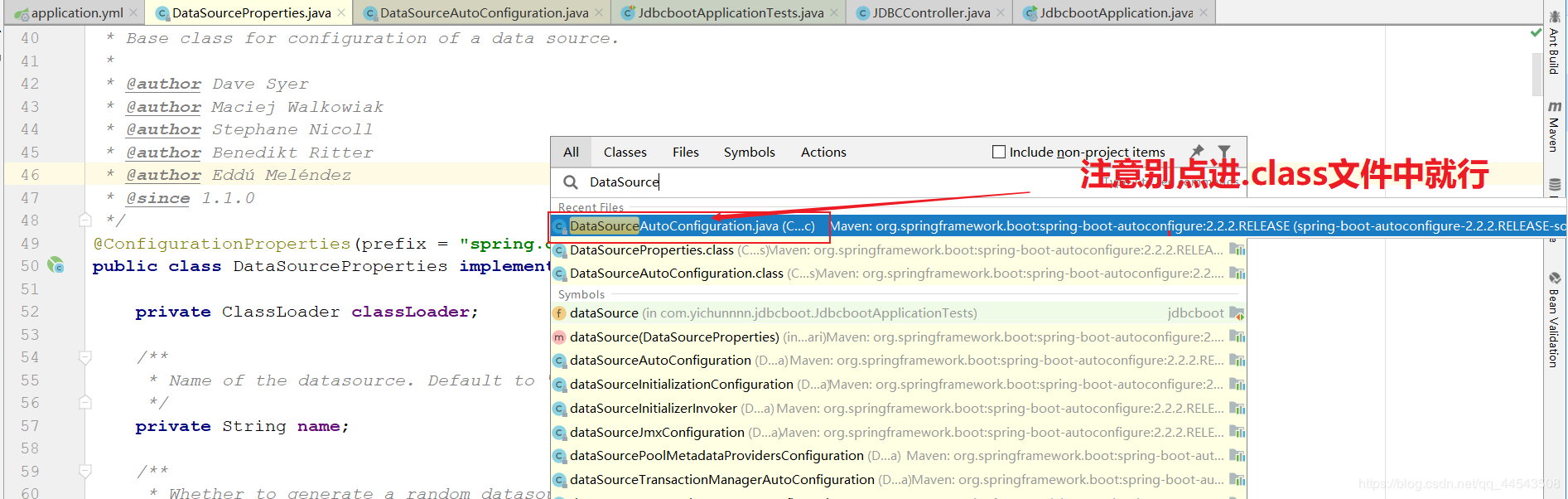The image size is (1568, 499).
Task: Click the classLoader field on line 52
Action: 412,312
